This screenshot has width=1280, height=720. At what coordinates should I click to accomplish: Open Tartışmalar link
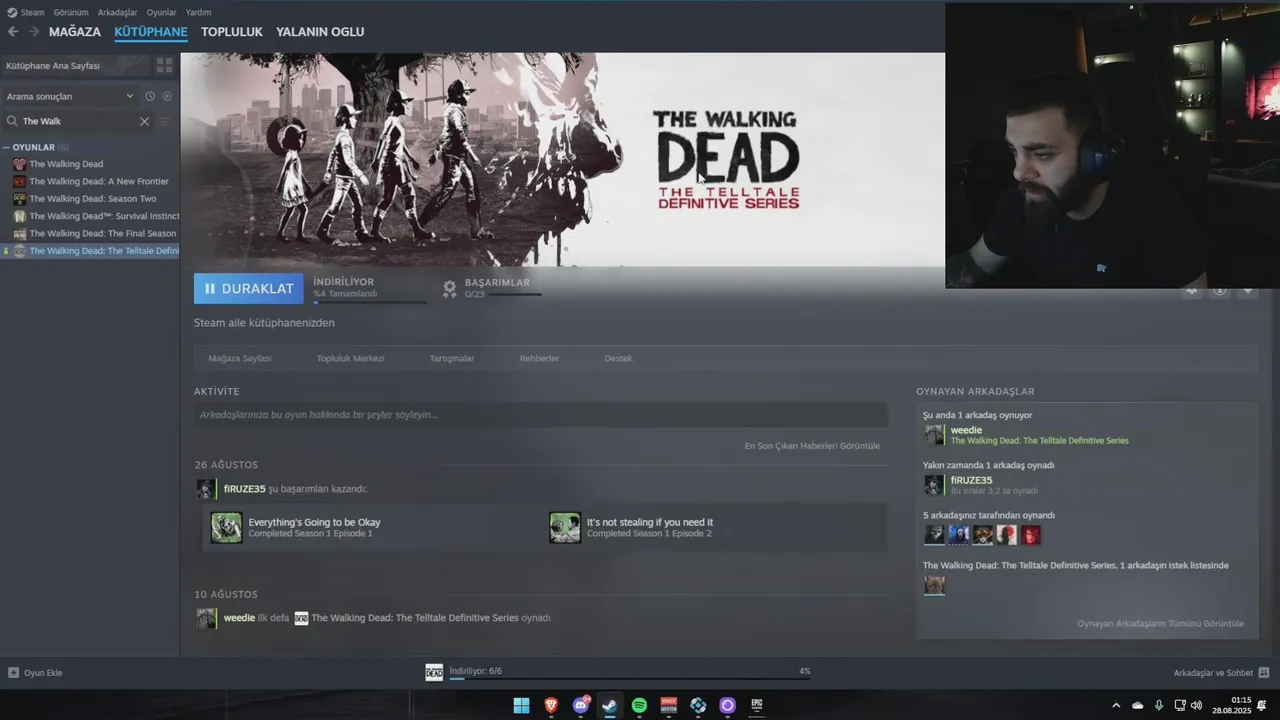[x=452, y=358]
